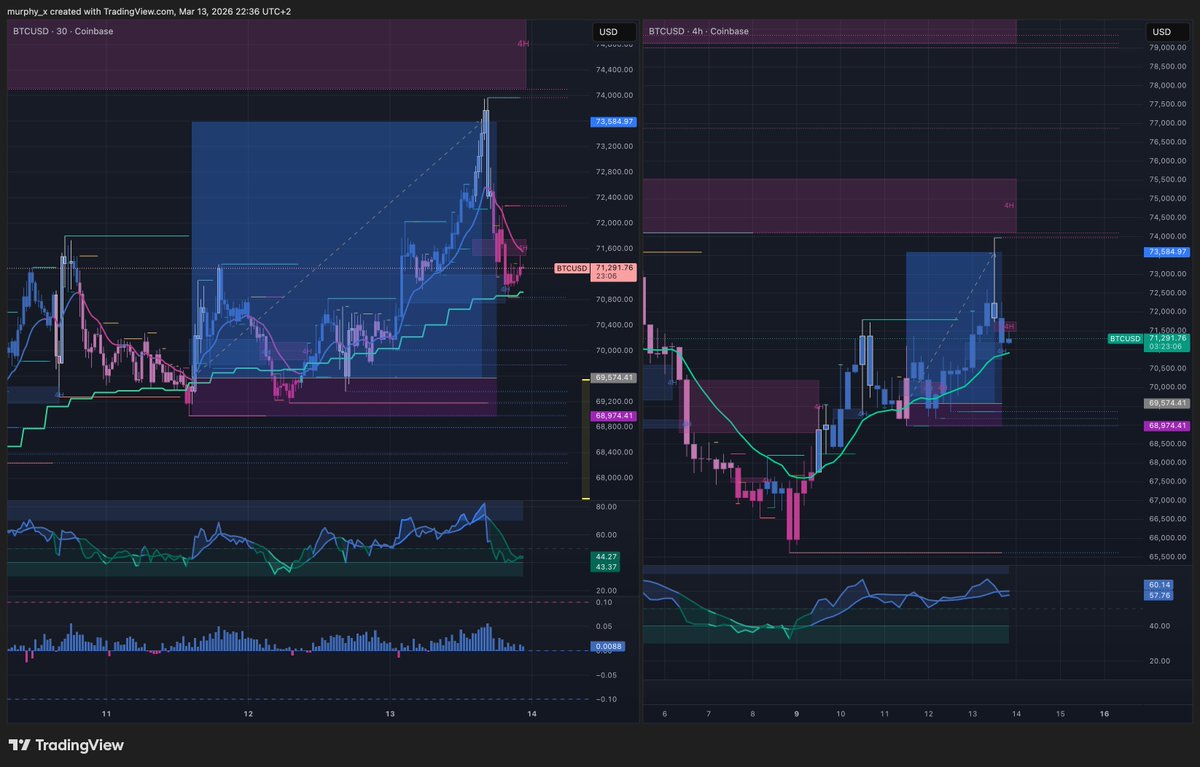Select the grey 69,574.41 label on 4h chart

pyautogui.click(x=1165, y=402)
